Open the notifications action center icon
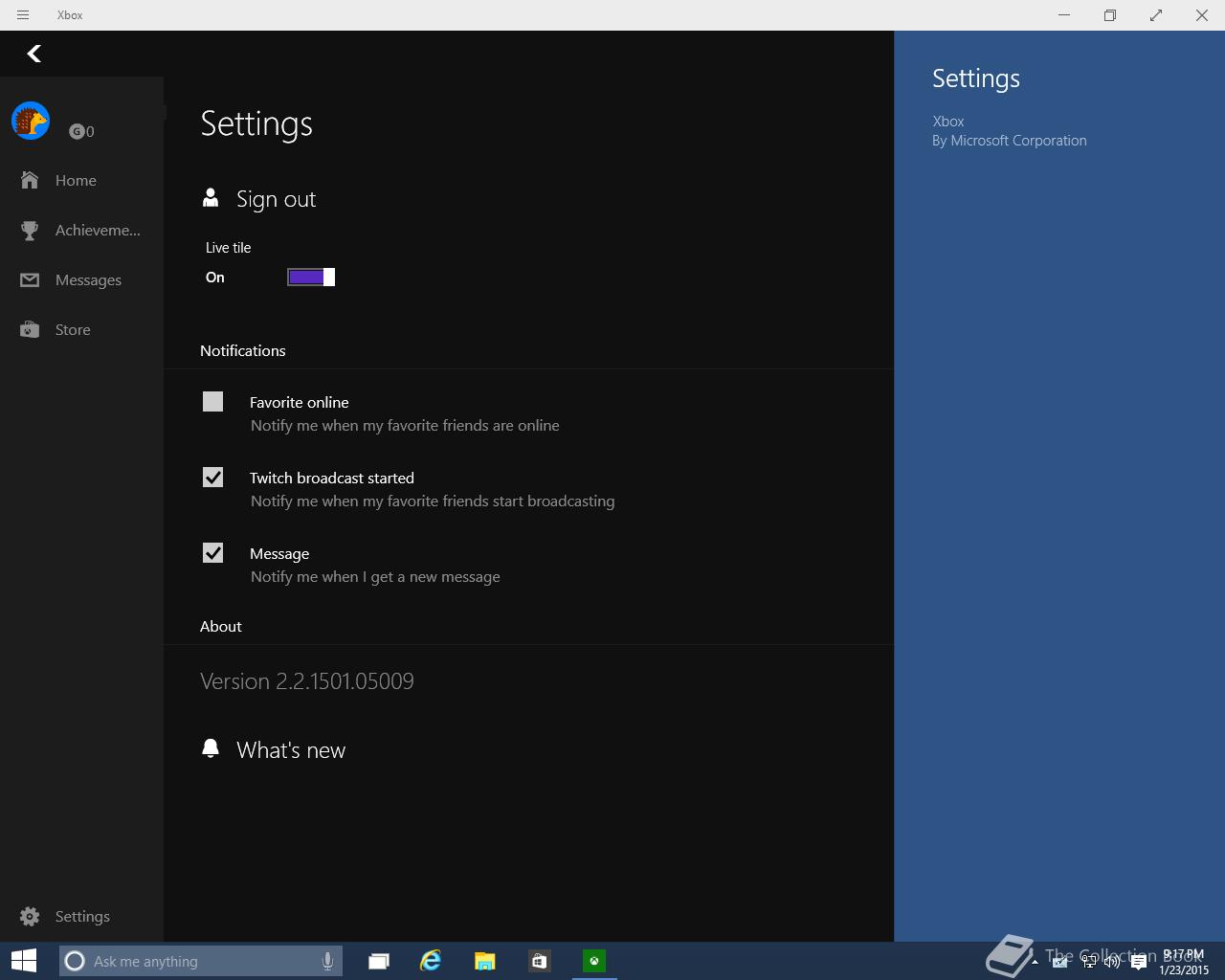This screenshot has height=980, width=1225. click(x=1139, y=962)
